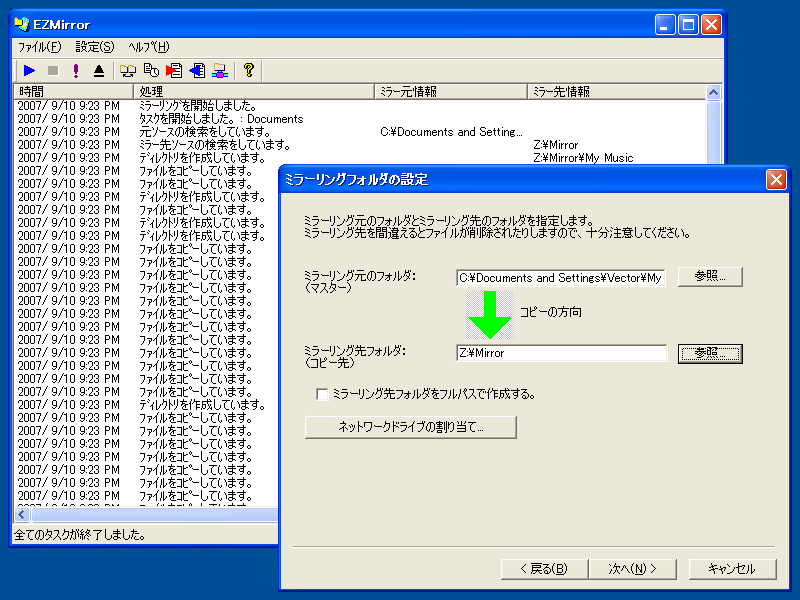Click the black eject triangle toolbar icon

99,70
